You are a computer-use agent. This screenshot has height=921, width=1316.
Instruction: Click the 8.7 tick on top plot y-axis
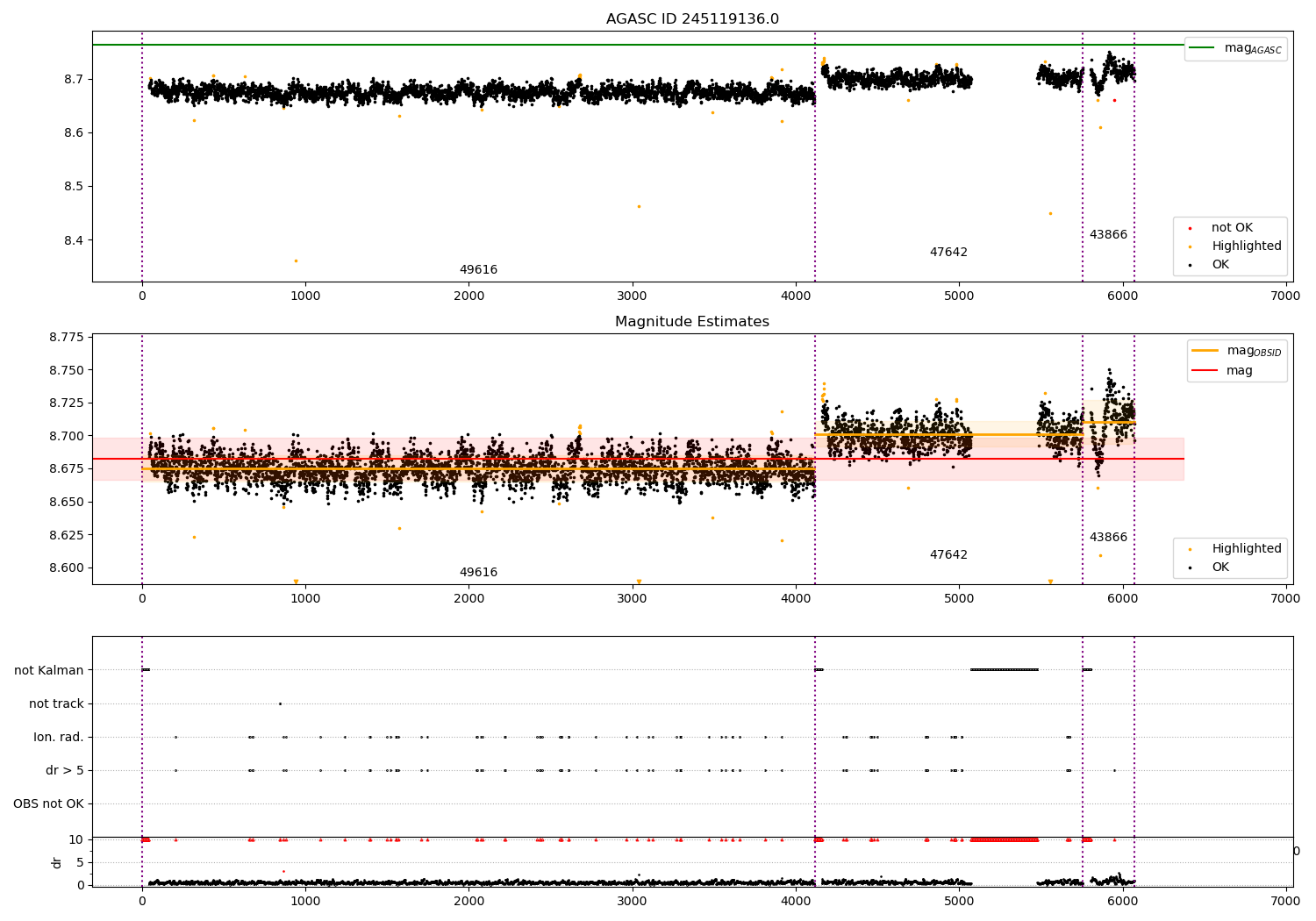75,79
